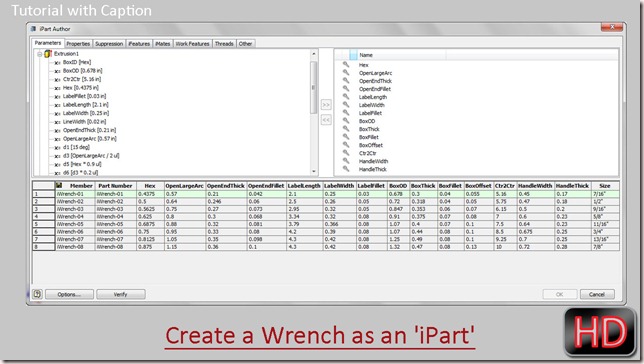644x364 pixels.
Task: Select OpenEndThick [0.21 in] parameter
Action: coord(89,130)
